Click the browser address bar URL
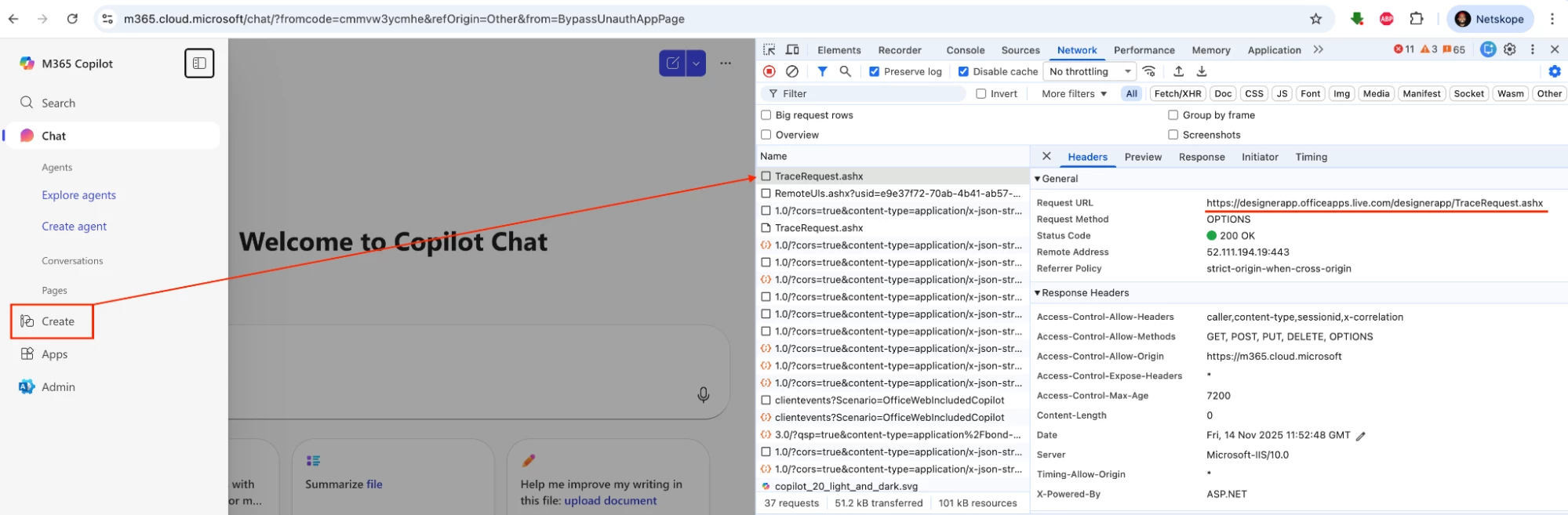 click(404, 19)
